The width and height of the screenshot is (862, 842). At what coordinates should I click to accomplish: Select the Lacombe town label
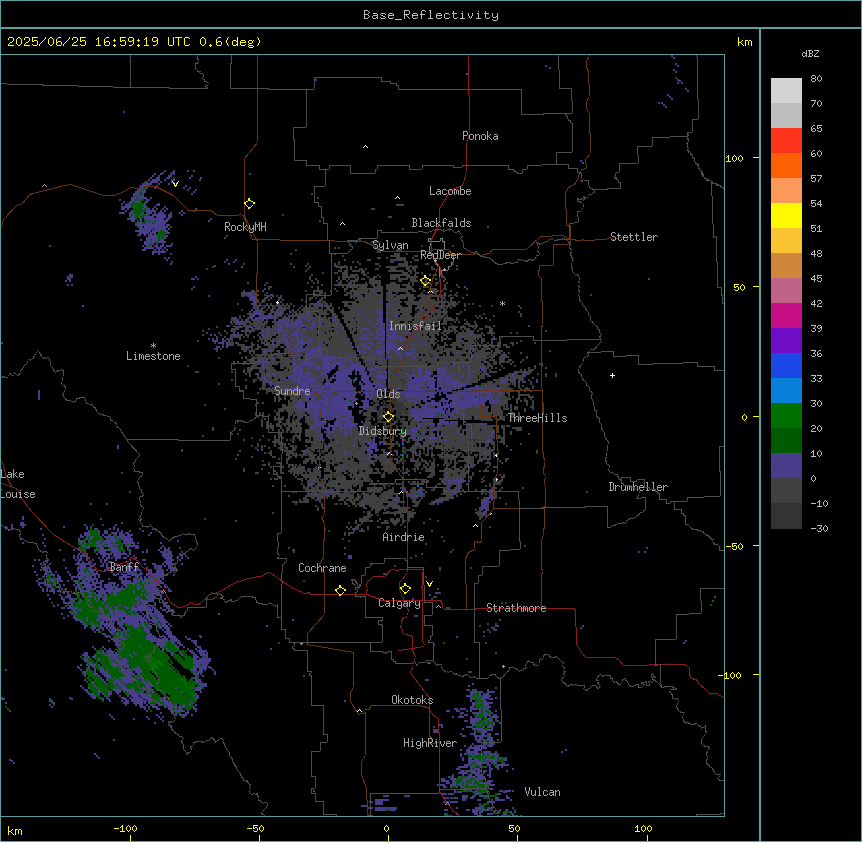[x=450, y=191]
